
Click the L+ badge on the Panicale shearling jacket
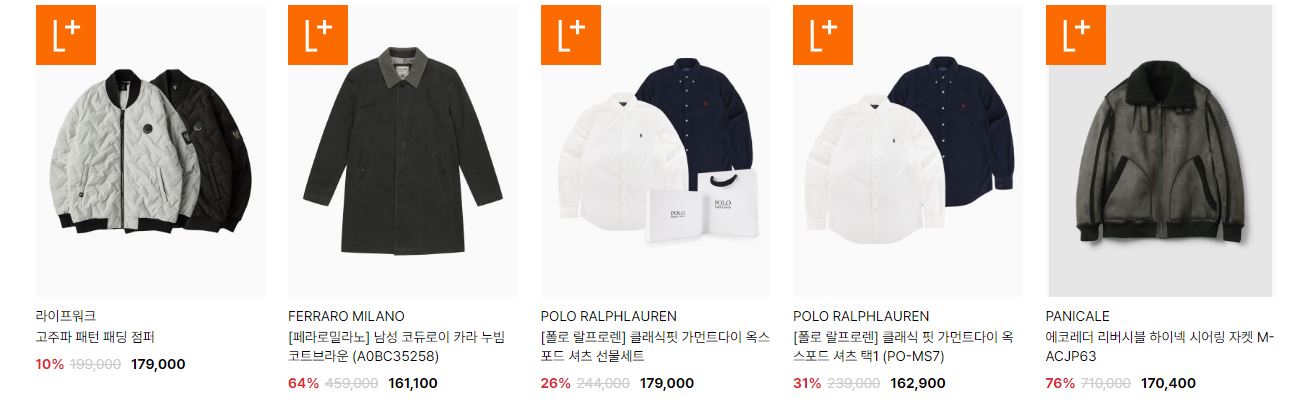(x=1076, y=35)
